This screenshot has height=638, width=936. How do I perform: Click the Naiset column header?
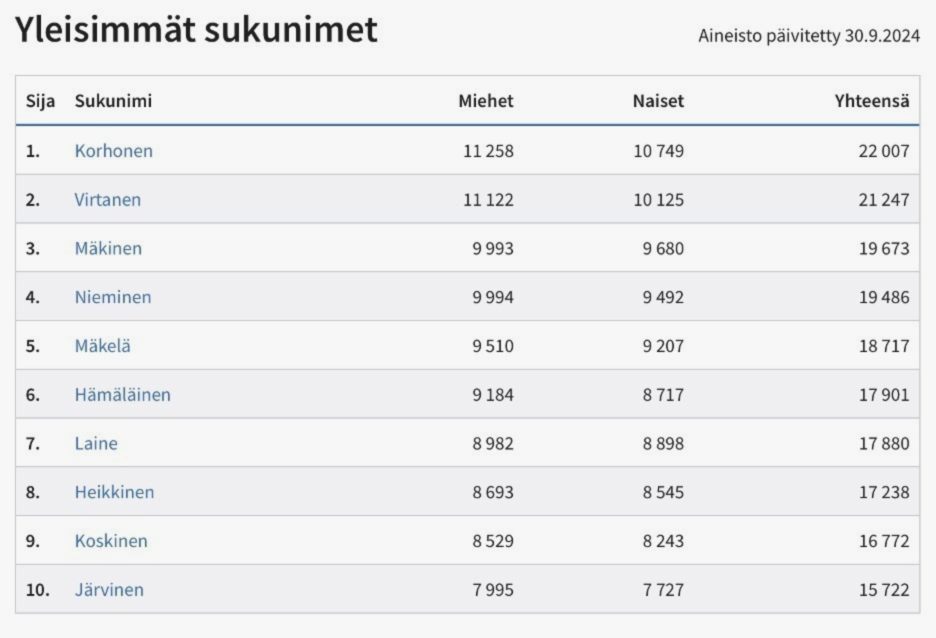tap(658, 101)
